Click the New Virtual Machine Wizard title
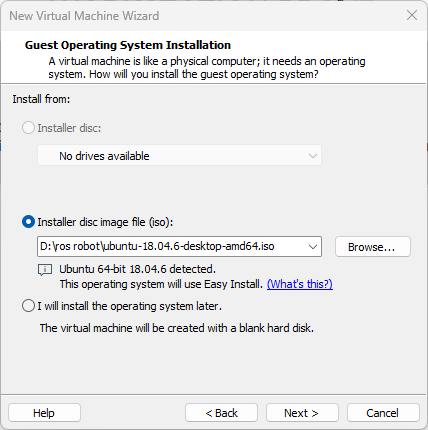The width and height of the screenshot is (428, 430). pos(84,16)
